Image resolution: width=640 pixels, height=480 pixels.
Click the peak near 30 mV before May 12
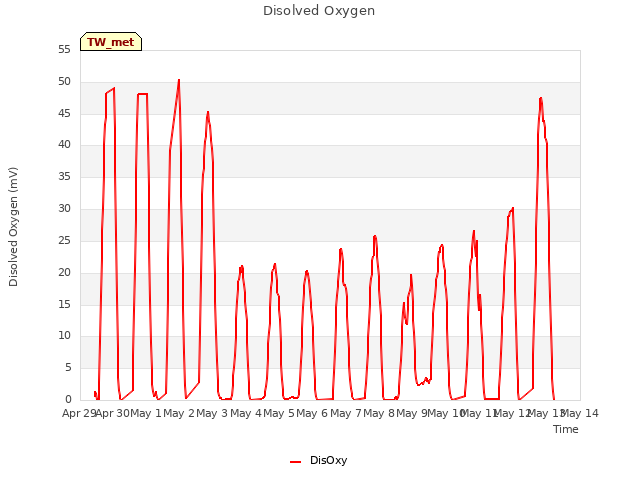pos(512,209)
